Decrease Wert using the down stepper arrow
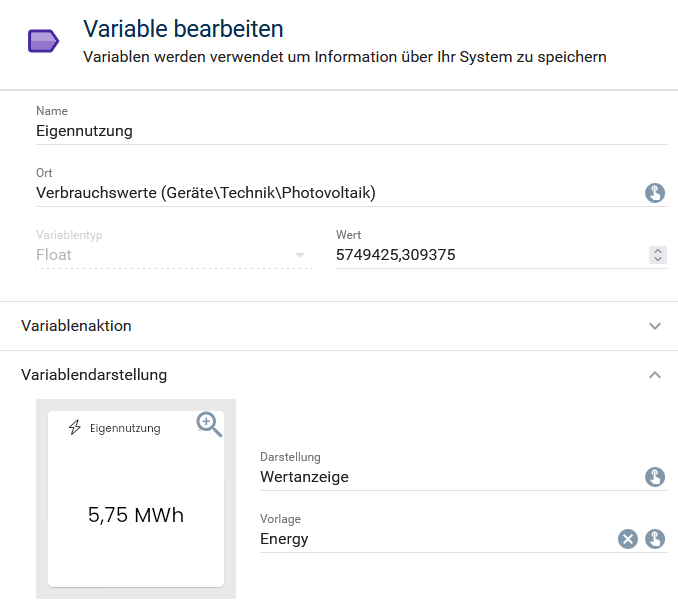The height and width of the screenshot is (613, 678). (x=657, y=259)
